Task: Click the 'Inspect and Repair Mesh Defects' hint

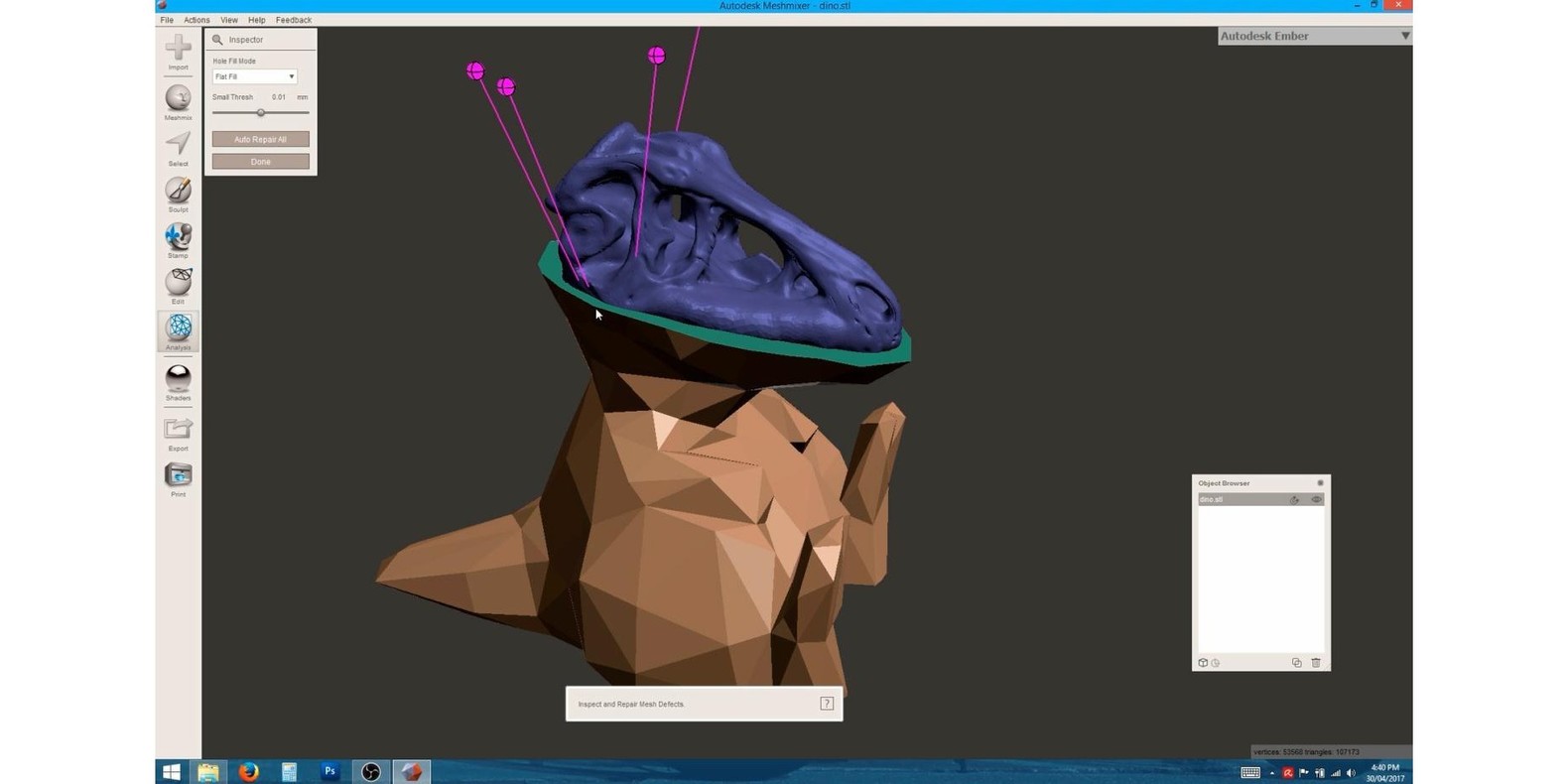Action: (x=631, y=705)
